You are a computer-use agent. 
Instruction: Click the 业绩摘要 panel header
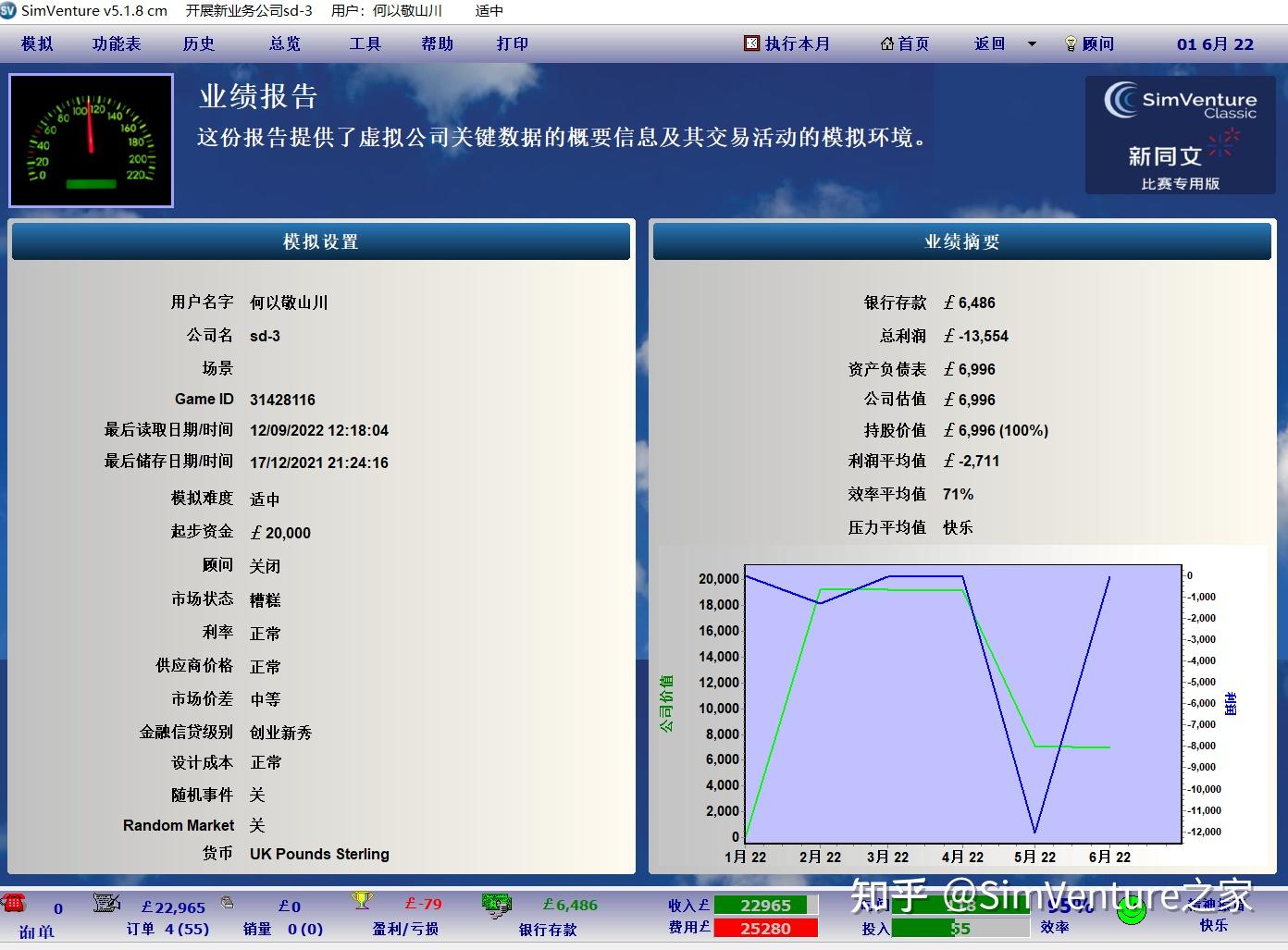[962, 241]
